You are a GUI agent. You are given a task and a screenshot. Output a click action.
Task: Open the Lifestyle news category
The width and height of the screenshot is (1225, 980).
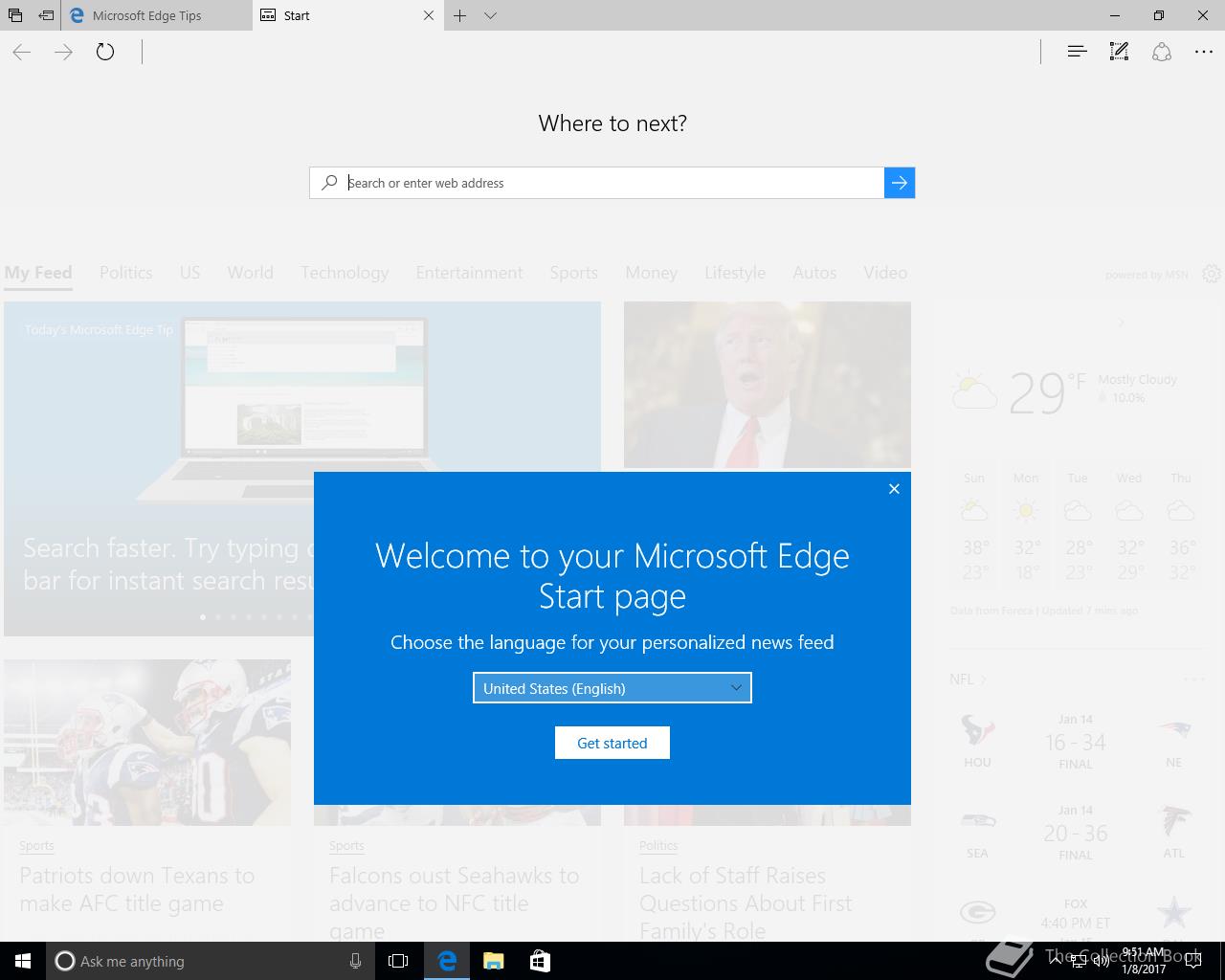(735, 273)
